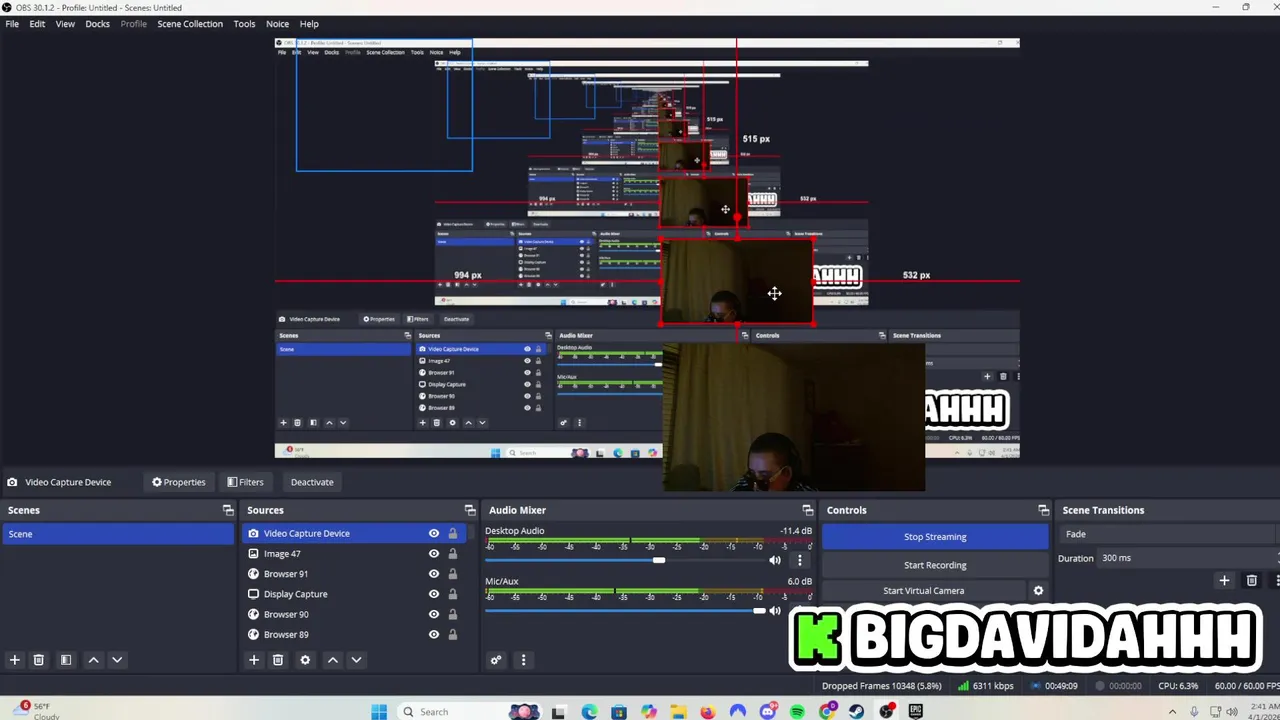Open advanced audio properties gears icon

click(495, 660)
